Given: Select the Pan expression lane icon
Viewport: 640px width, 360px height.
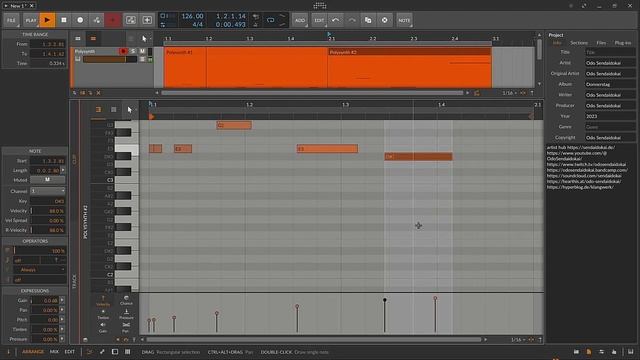Looking at the screenshot, I should click(126, 327).
